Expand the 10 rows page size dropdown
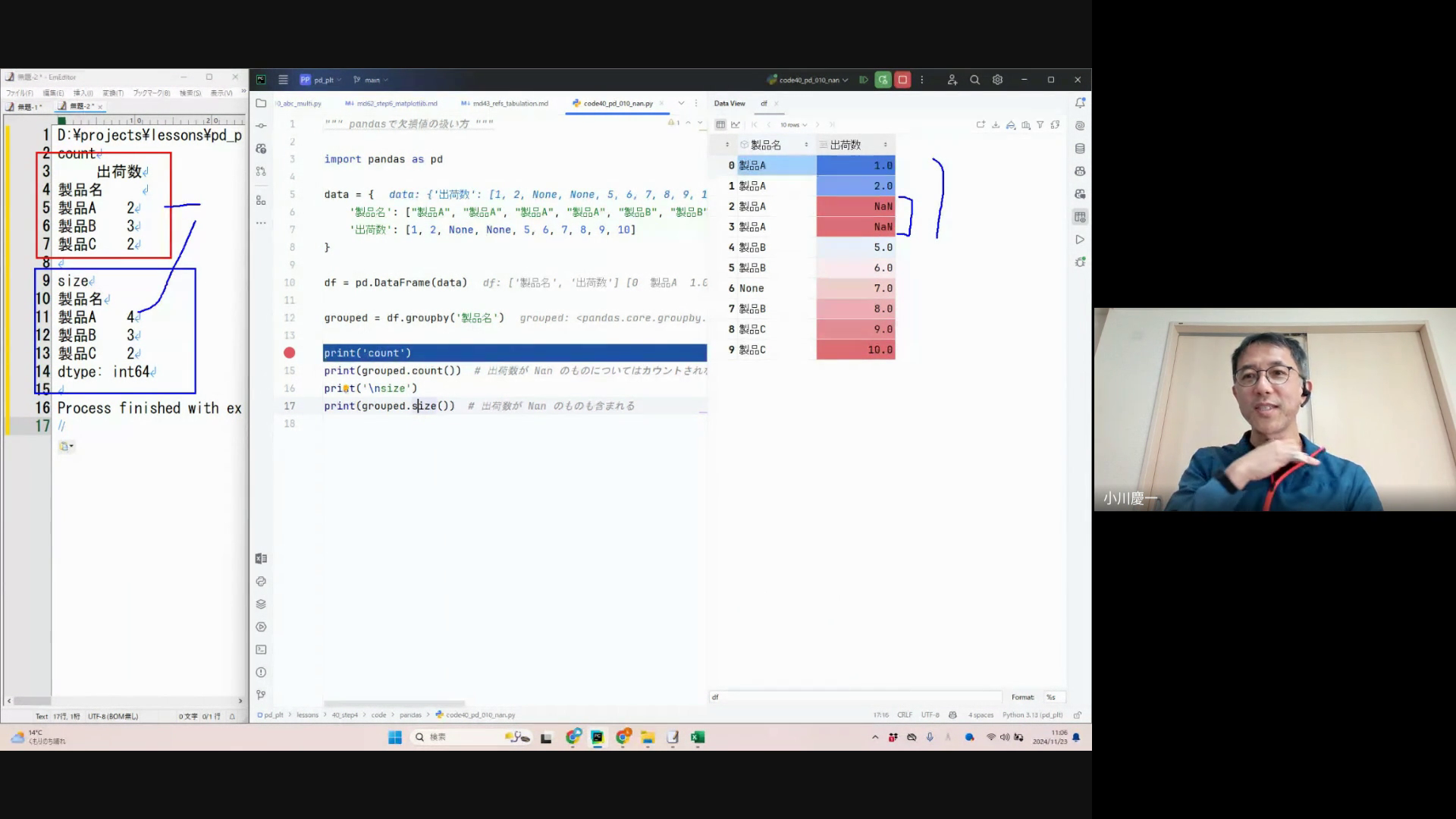Screen dimensions: 1456x819 793,125
